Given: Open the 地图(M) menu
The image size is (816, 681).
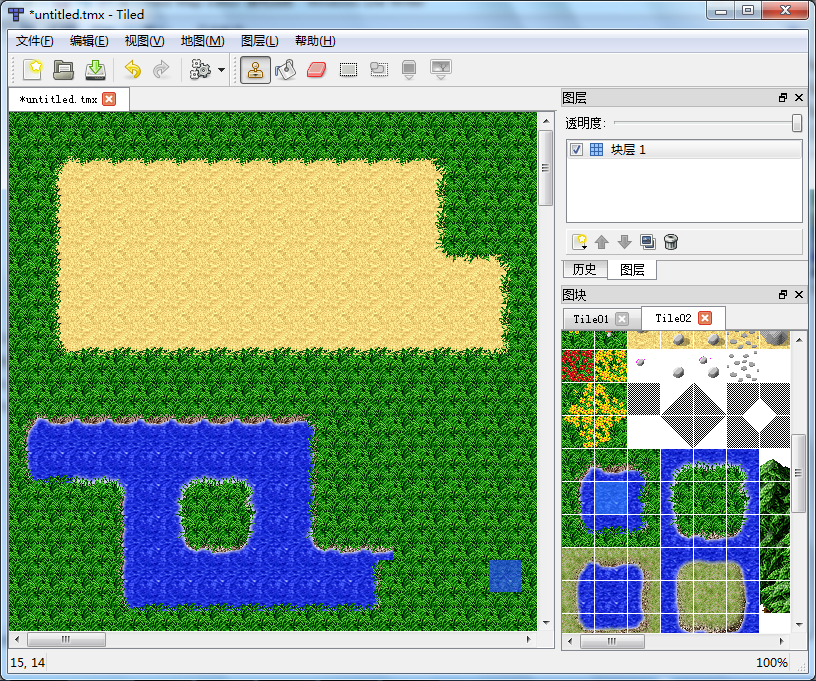Looking at the screenshot, I should tap(202, 41).
